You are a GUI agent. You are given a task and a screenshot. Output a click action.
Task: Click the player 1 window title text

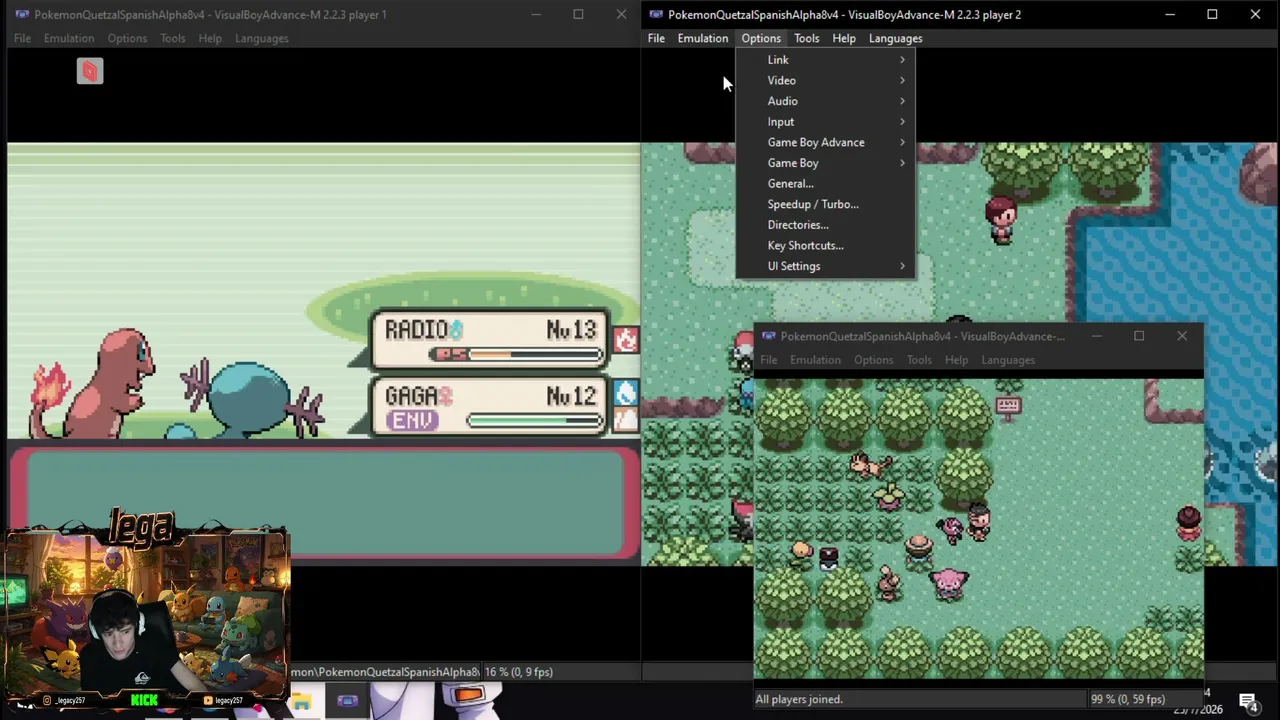210,15
